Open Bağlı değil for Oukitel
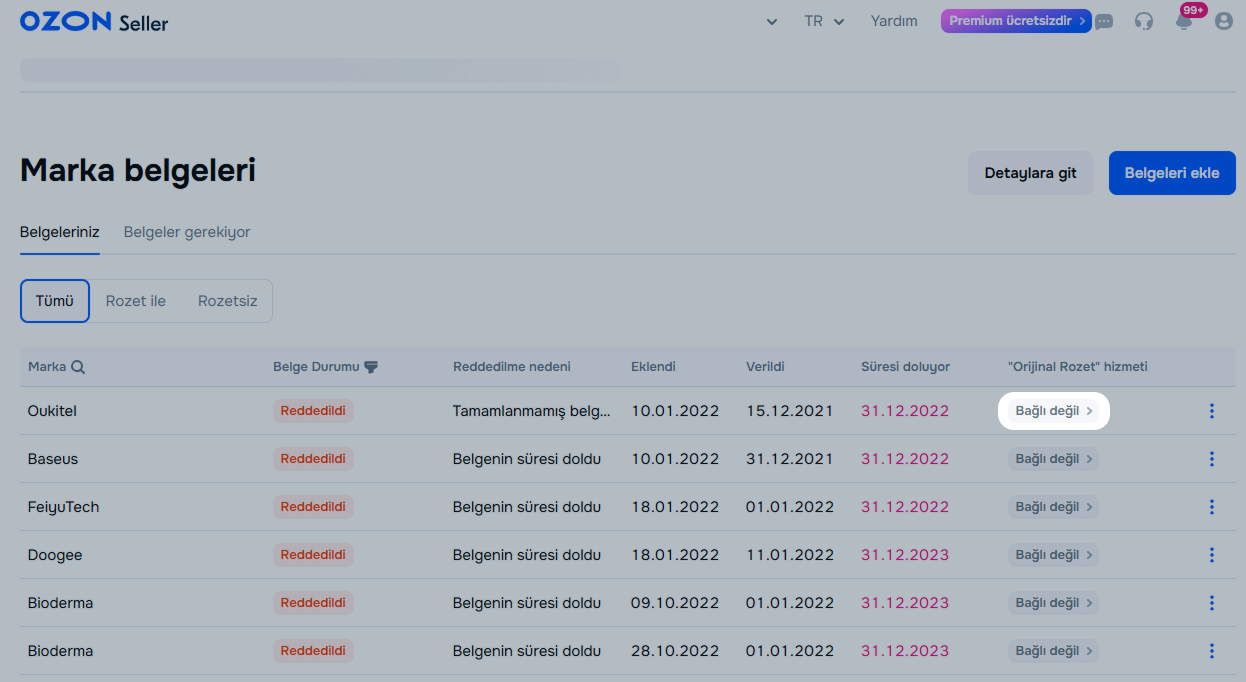The height and width of the screenshot is (682, 1246). tap(1053, 411)
